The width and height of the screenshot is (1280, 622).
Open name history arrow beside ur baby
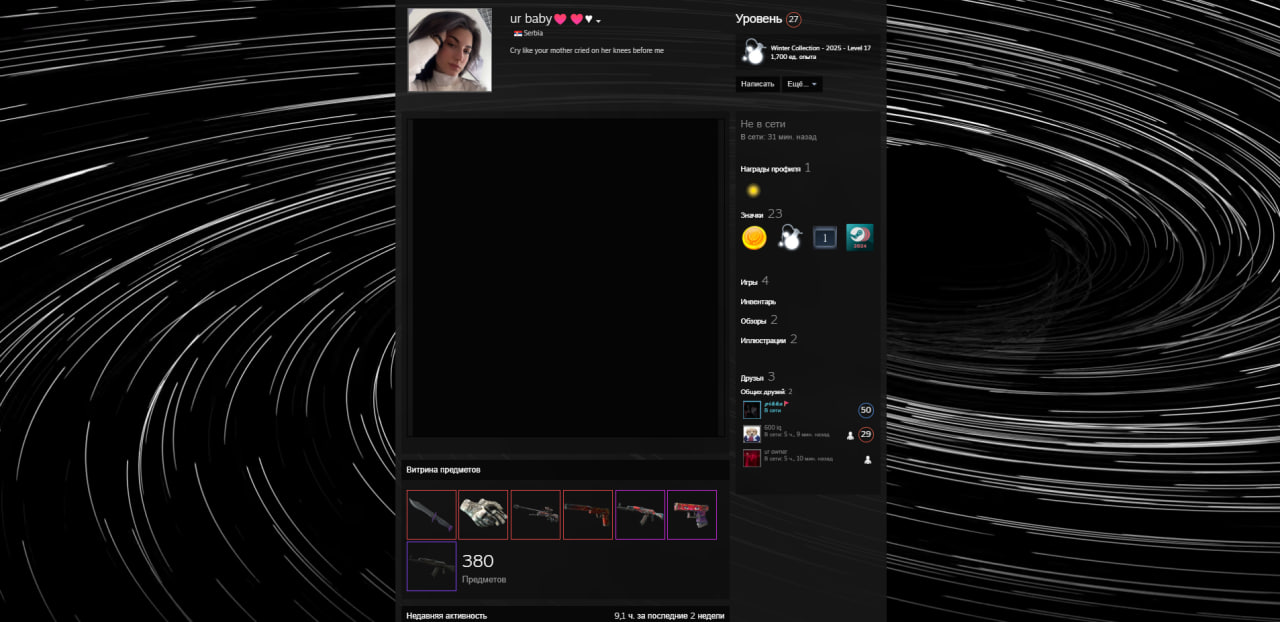[x=599, y=21]
